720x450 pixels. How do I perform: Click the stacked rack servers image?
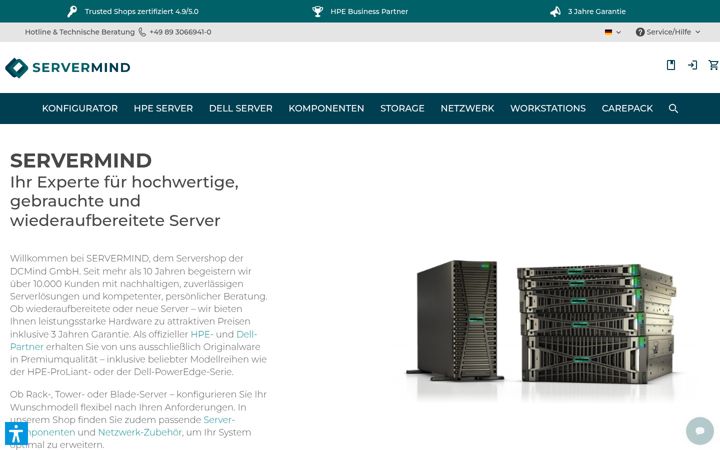[597, 324]
